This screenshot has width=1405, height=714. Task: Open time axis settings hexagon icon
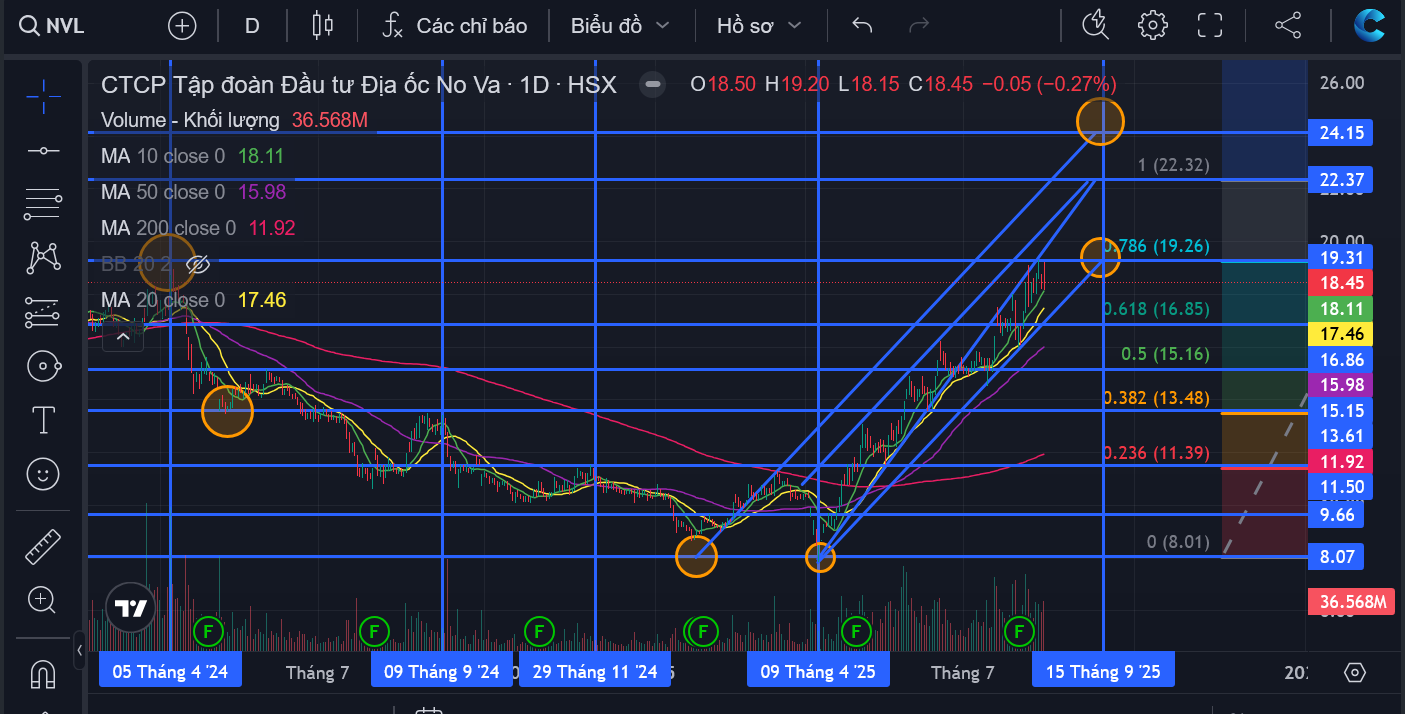pos(1355,672)
